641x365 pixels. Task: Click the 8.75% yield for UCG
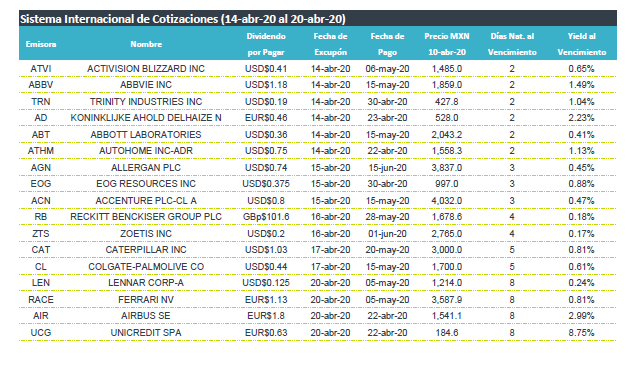pos(581,333)
